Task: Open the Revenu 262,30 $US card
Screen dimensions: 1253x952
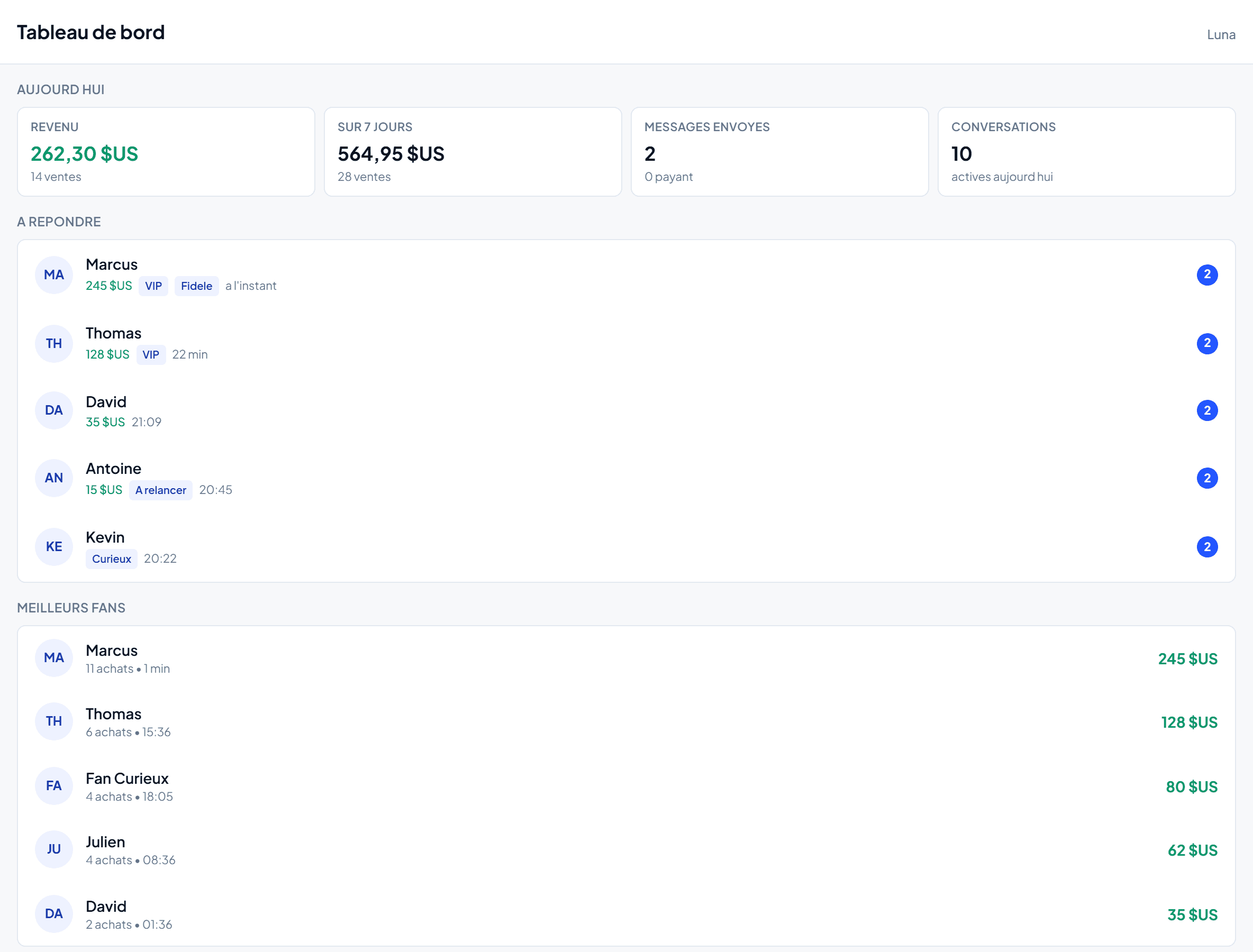Action: [x=166, y=152]
